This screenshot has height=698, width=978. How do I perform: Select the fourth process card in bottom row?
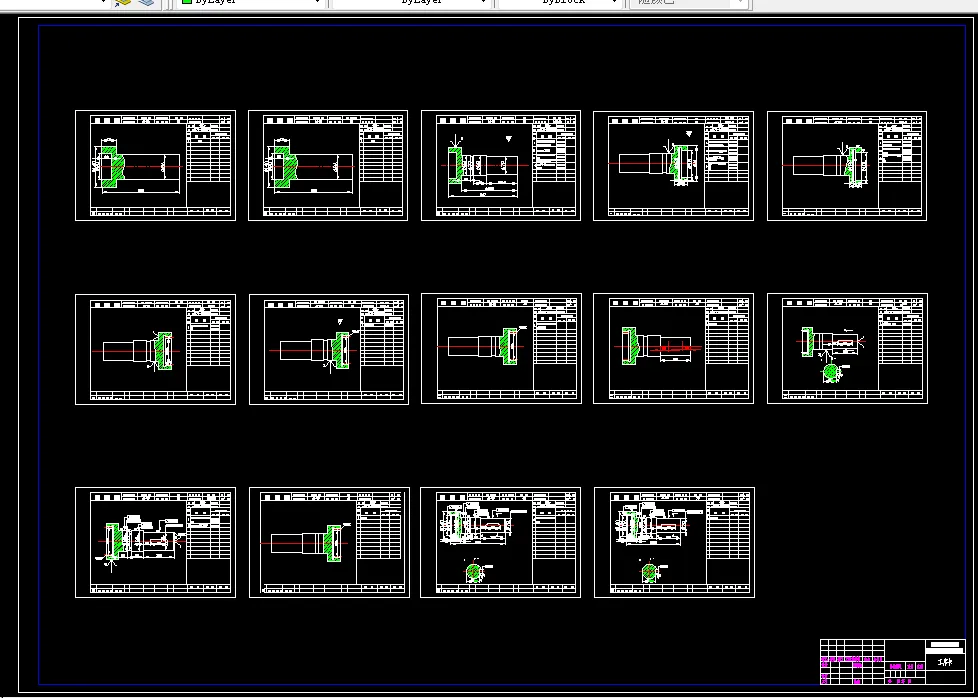(x=674, y=543)
